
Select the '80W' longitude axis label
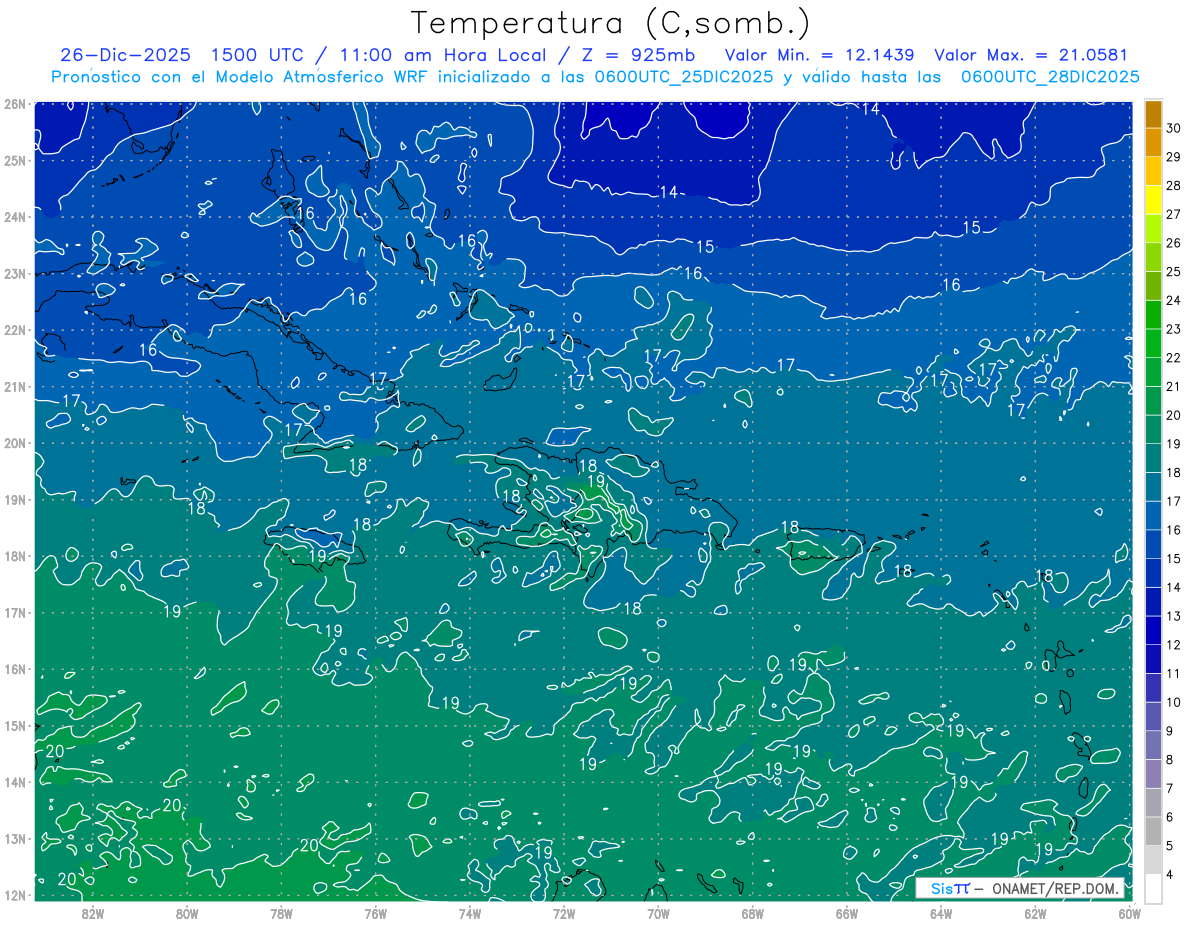coord(187,913)
